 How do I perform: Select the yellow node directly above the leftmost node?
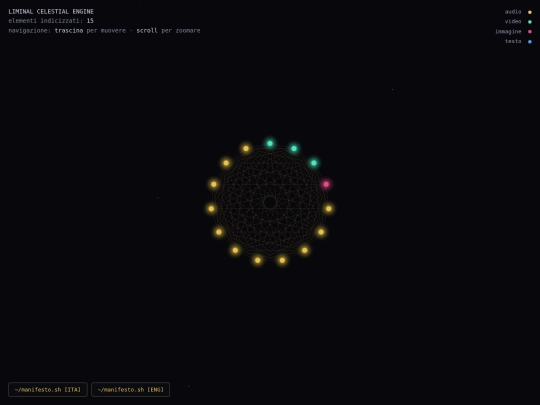coord(214,184)
